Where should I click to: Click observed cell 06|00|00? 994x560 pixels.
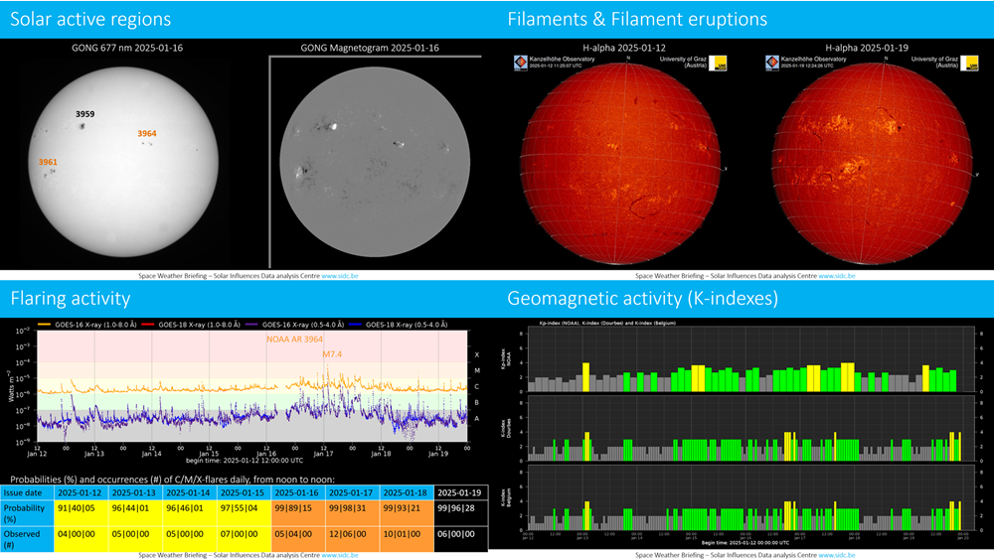[461, 539]
